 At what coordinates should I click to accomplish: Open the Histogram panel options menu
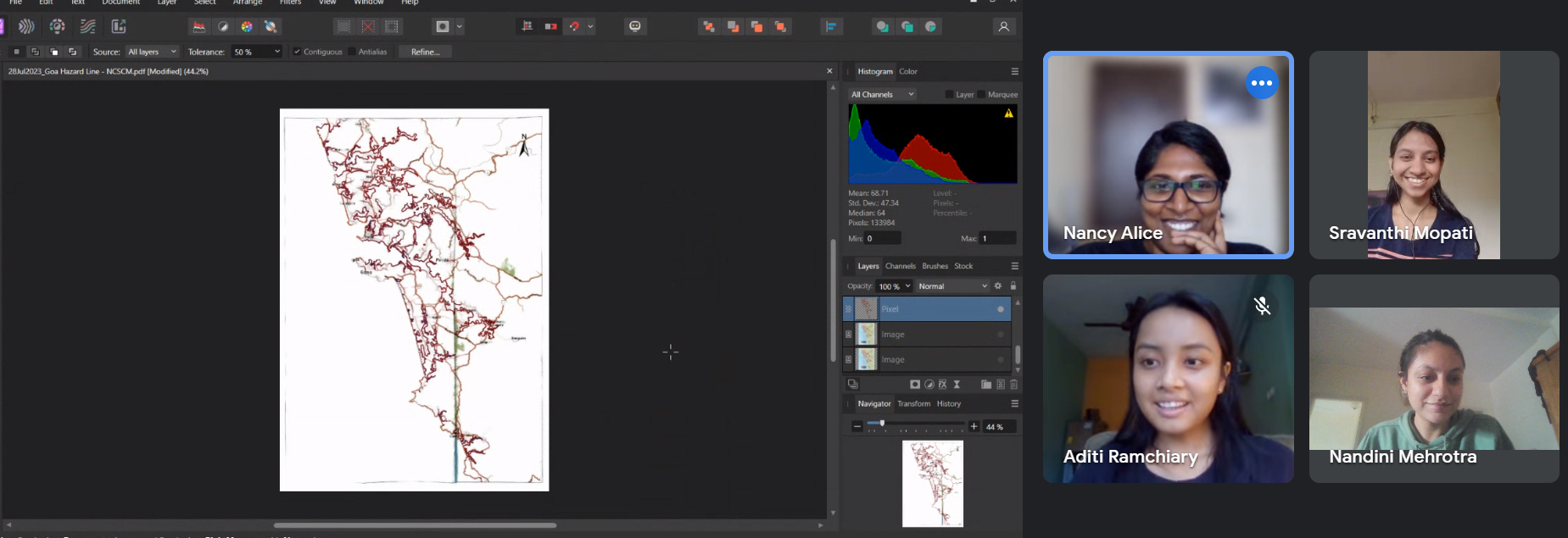[1014, 71]
